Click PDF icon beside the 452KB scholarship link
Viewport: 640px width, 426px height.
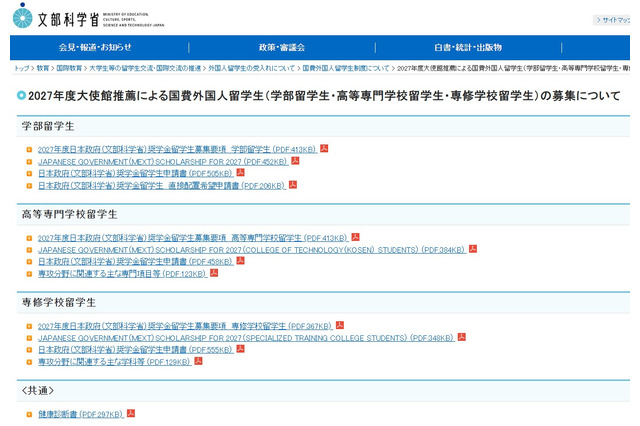click(x=295, y=160)
